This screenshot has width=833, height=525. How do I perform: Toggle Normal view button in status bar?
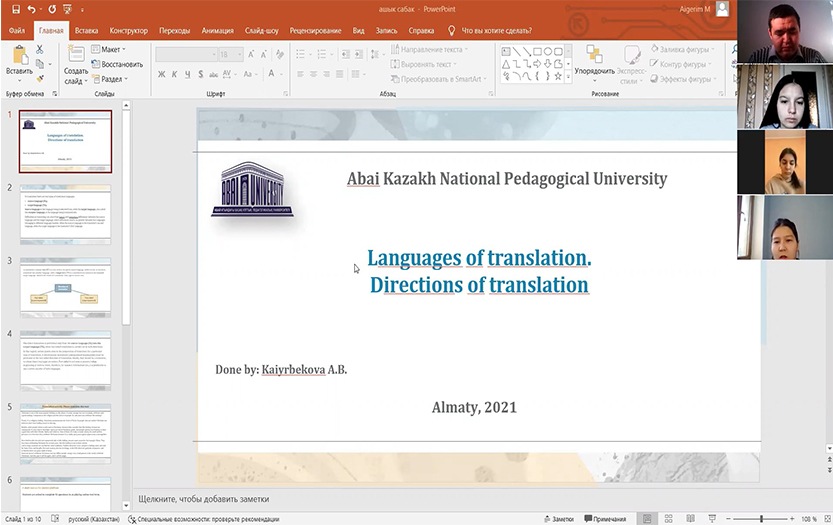(x=647, y=518)
